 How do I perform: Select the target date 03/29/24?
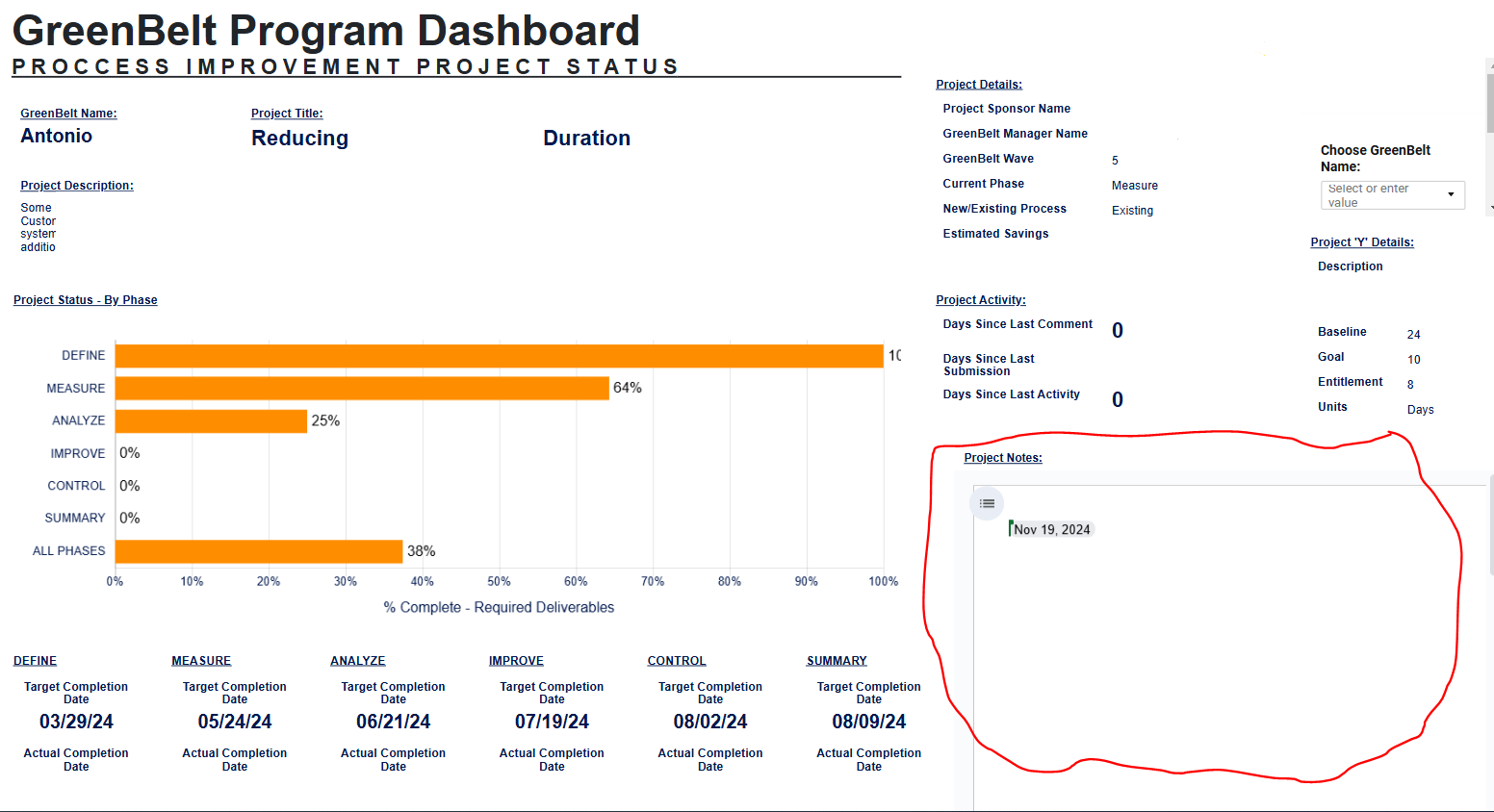[76, 722]
